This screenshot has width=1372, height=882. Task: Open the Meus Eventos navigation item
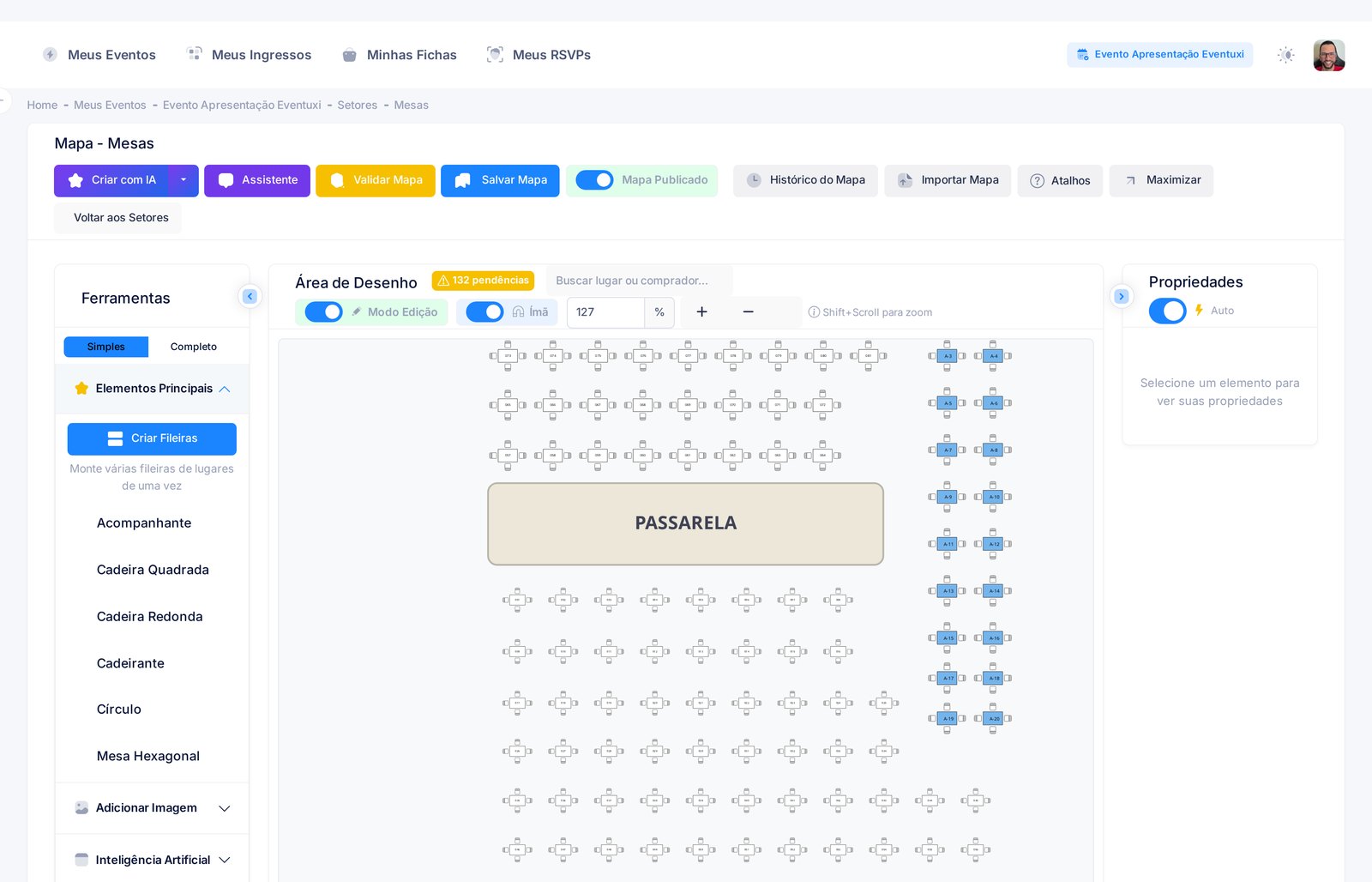(99, 55)
